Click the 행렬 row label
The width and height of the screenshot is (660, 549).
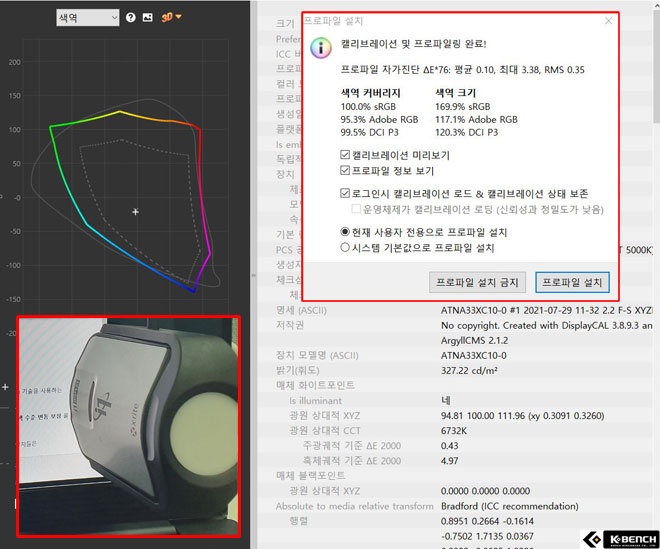pos(298,521)
